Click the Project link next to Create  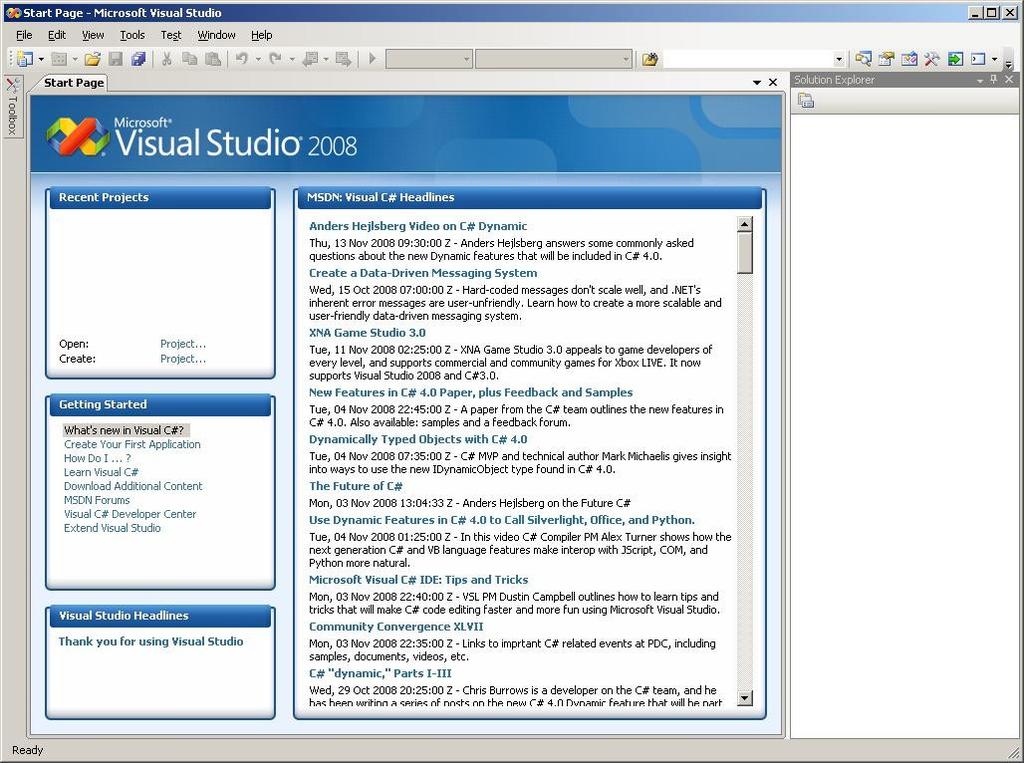183,359
